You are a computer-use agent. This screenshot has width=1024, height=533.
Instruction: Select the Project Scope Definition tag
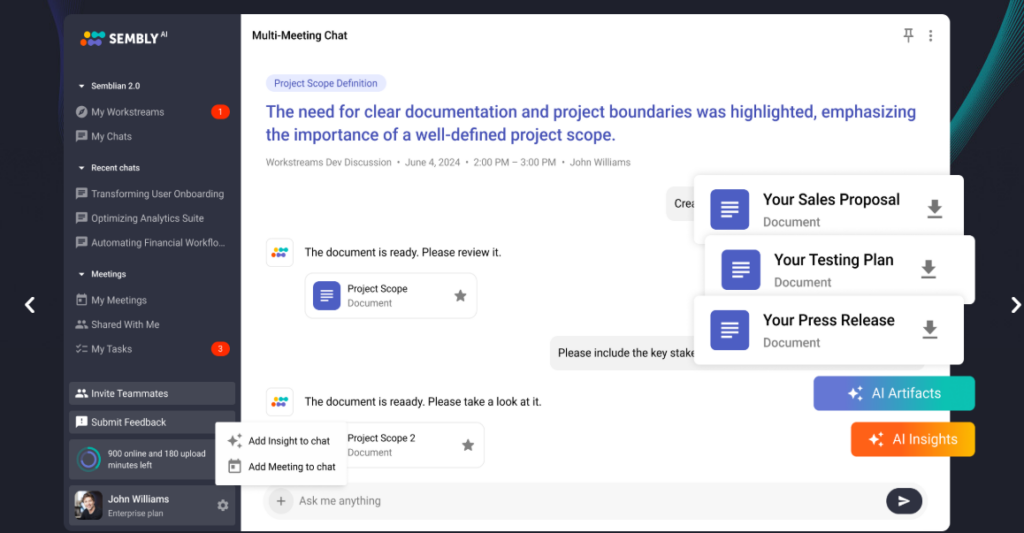click(x=325, y=83)
